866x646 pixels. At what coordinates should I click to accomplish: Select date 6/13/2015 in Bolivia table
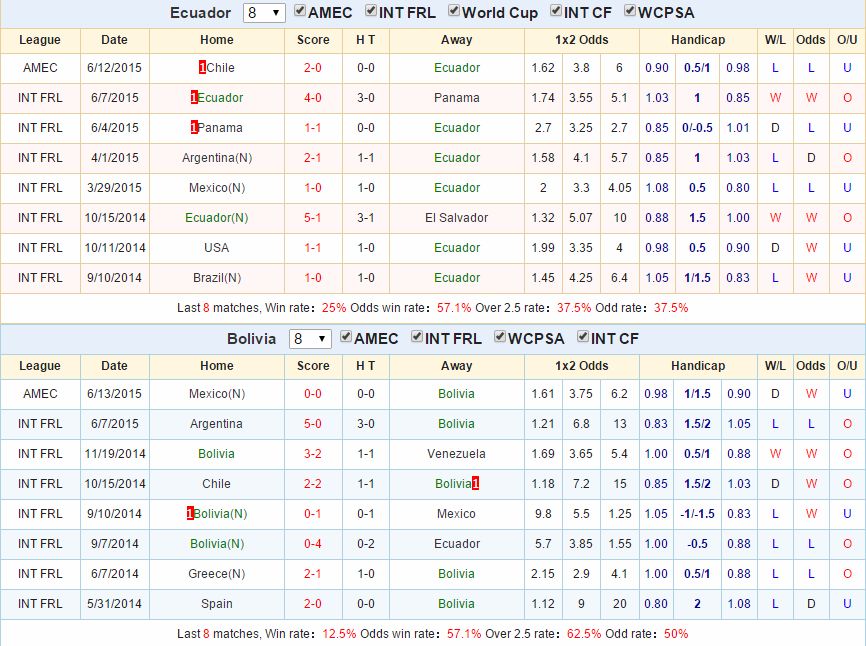pyautogui.click(x=114, y=394)
